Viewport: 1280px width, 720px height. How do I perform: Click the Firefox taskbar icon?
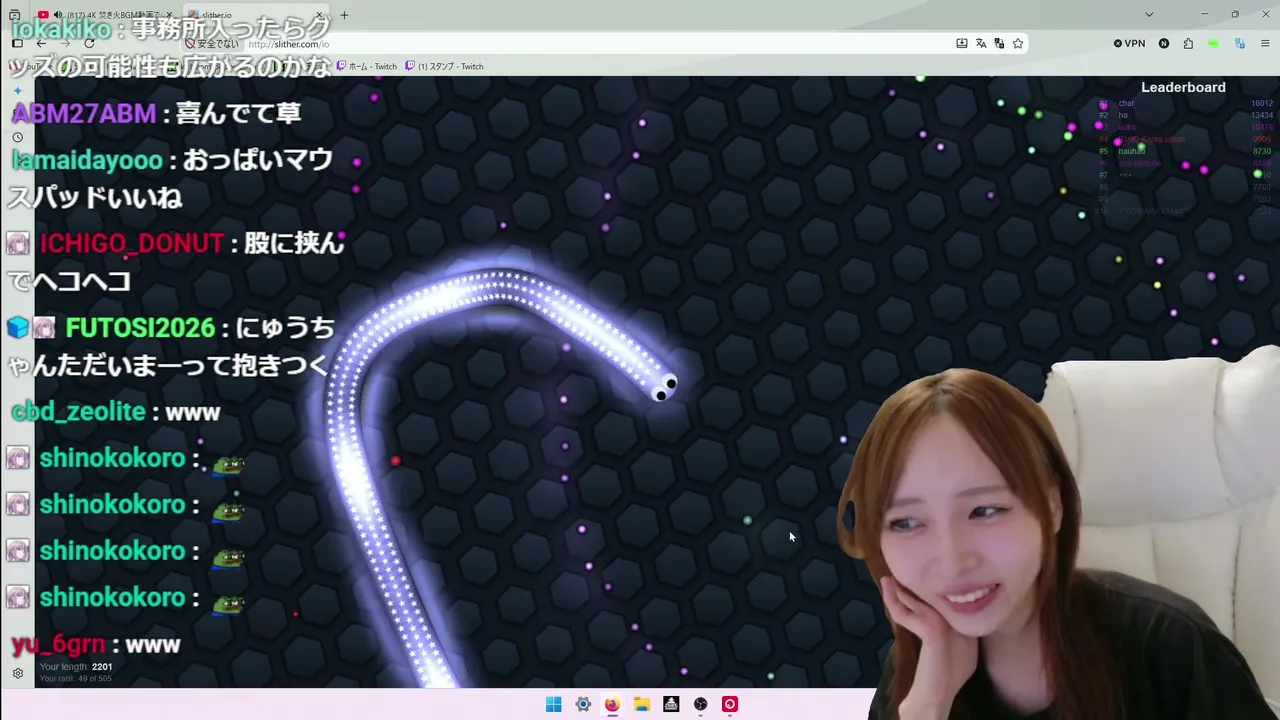[x=612, y=704]
